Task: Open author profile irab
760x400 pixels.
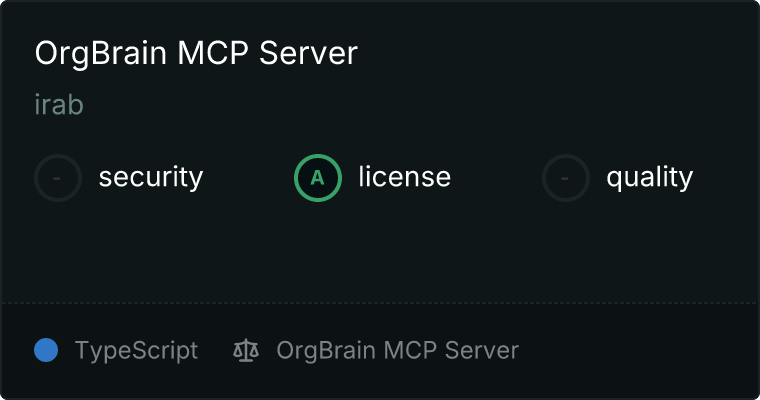Action: (59, 104)
